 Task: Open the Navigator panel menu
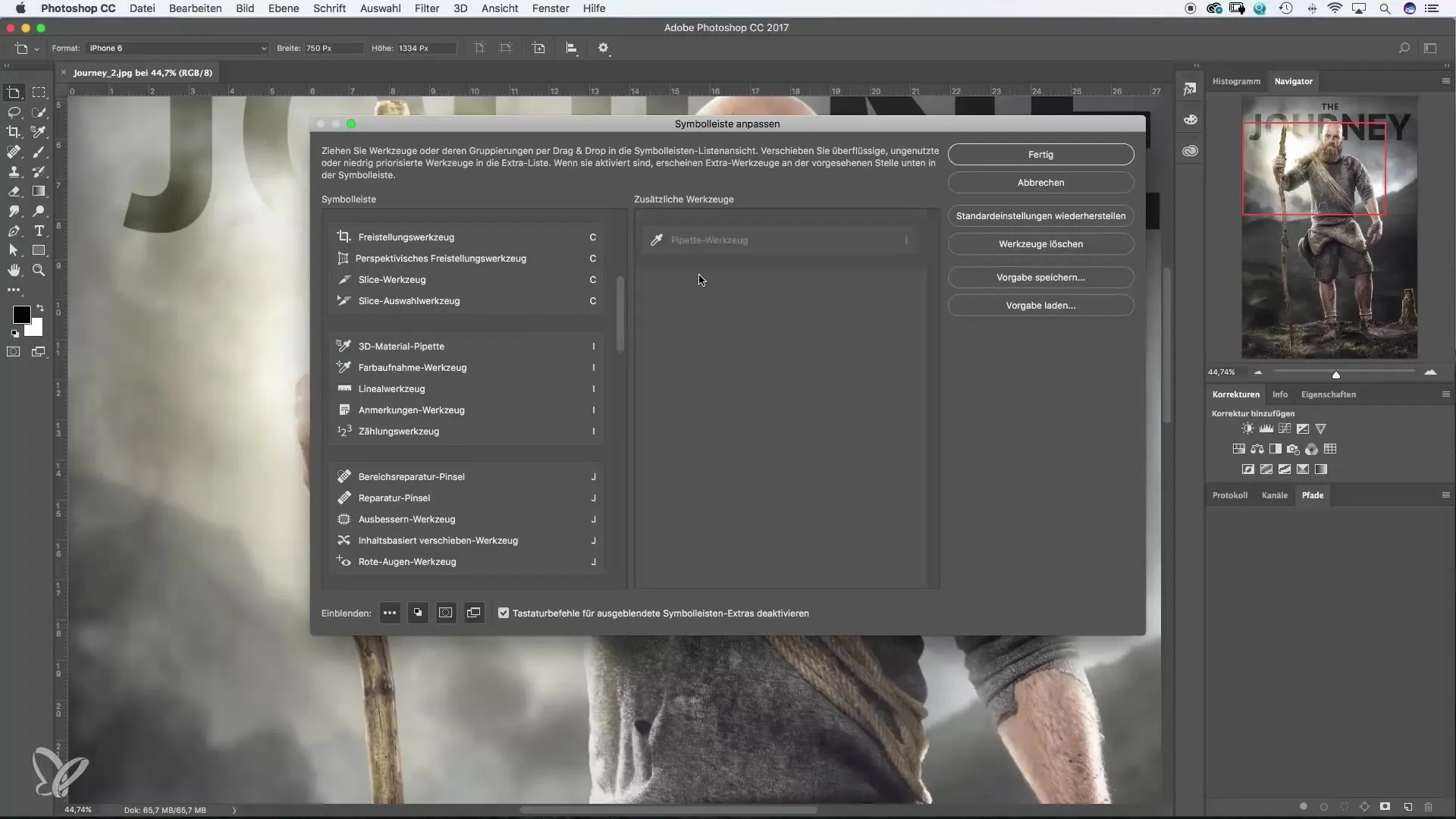click(x=1445, y=81)
